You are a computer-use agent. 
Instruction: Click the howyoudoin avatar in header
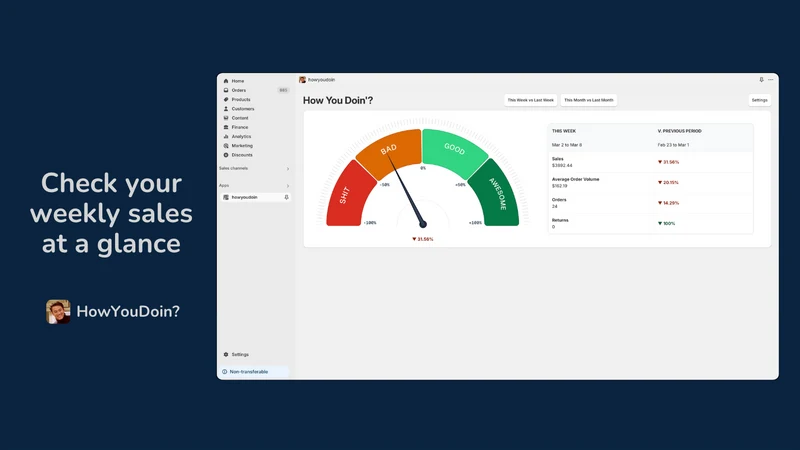coord(303,80)
